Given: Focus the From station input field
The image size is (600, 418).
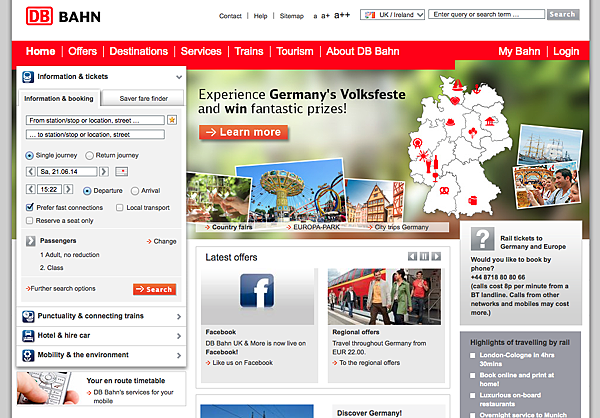Looking at the screenshot, I should (95, 120).
